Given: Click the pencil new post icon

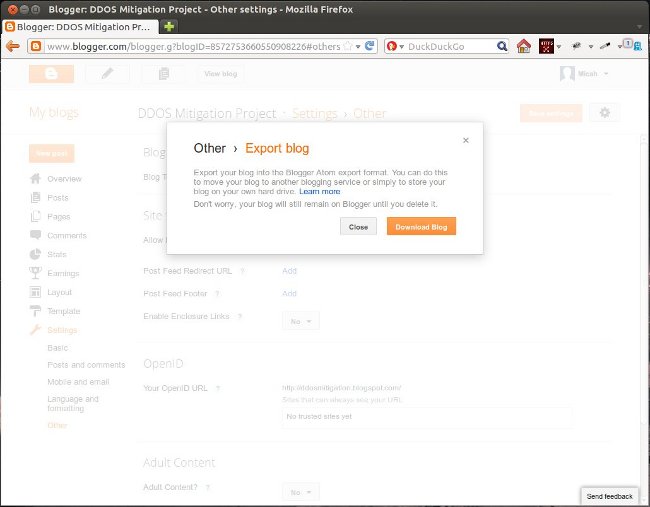Looking at the screenshot, I should [x=107, y=74].
